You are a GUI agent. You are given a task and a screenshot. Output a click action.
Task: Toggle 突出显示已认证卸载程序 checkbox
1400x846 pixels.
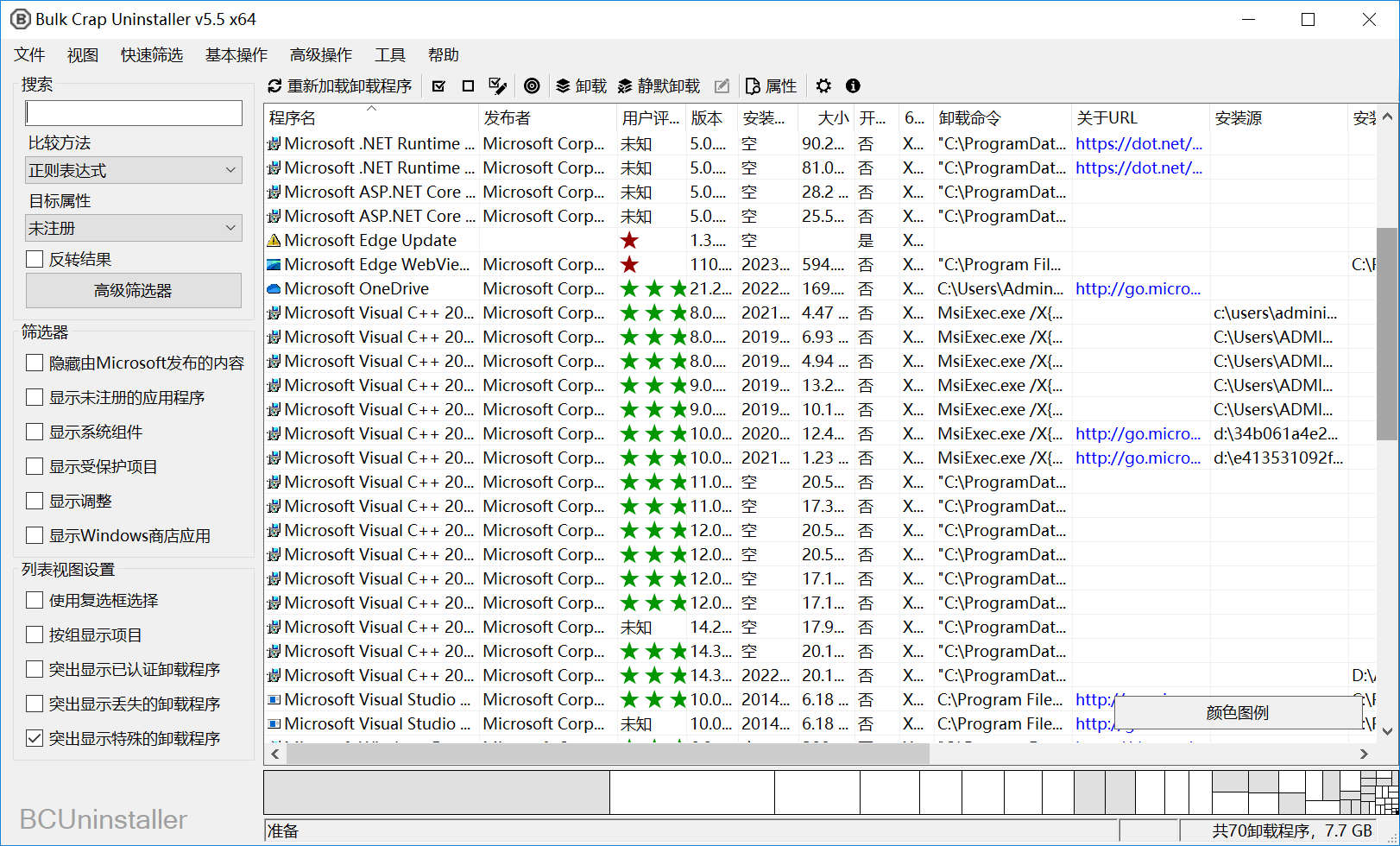tap(123, 669)
